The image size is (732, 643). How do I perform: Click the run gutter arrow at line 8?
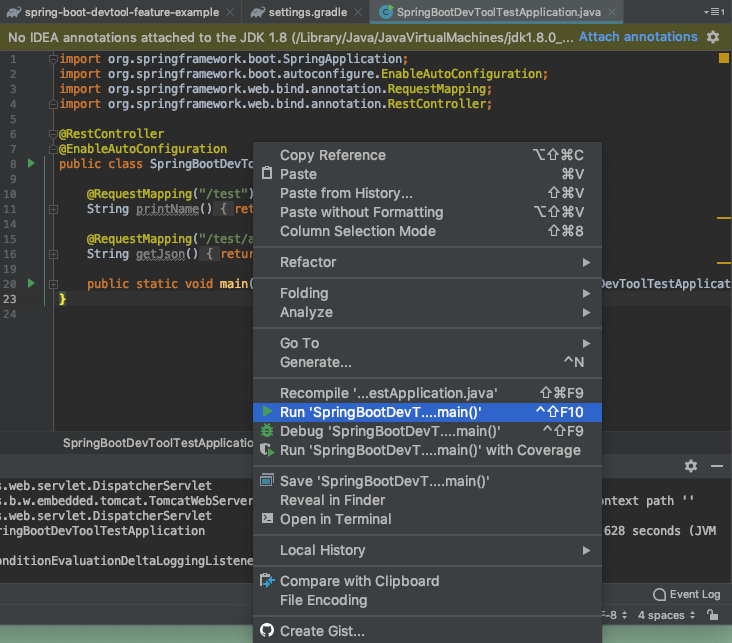pos(31,163)
